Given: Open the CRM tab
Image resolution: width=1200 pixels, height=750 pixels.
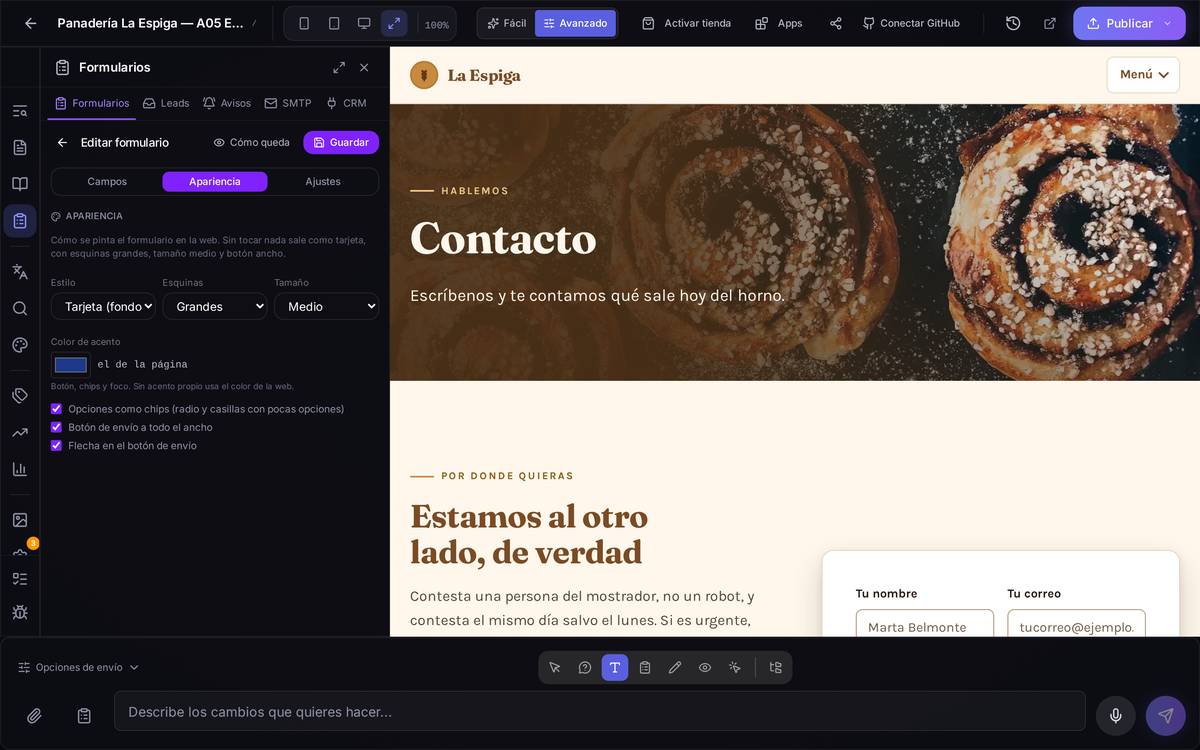Looking at the screenshot, I should pos(346,103).
